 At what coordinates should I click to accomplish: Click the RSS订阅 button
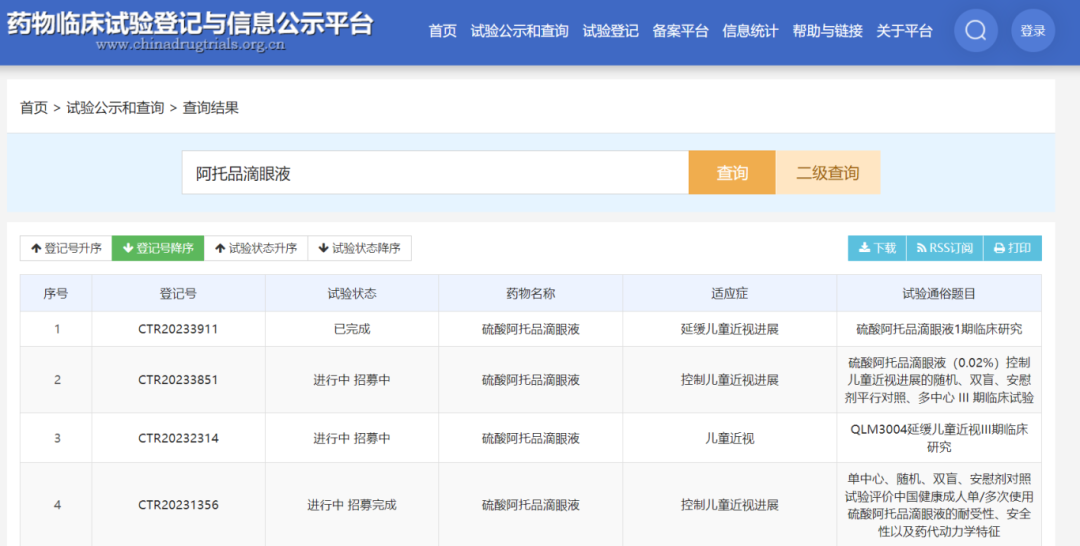point(944,248)
